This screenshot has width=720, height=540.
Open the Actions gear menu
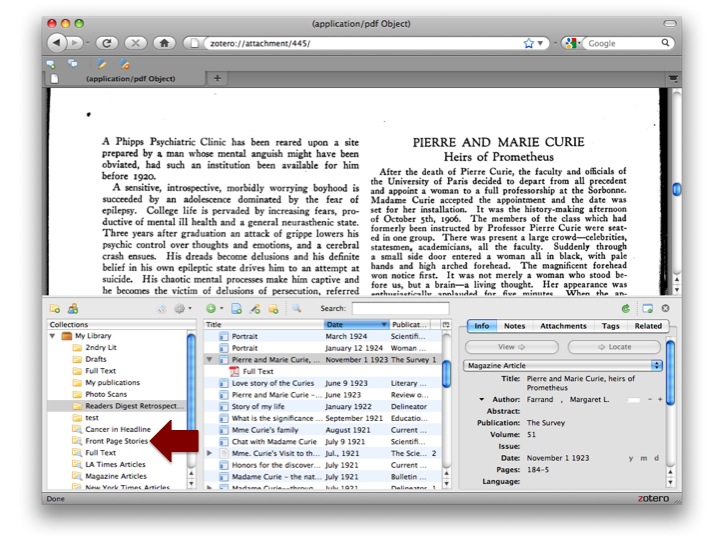coord(180,309)
